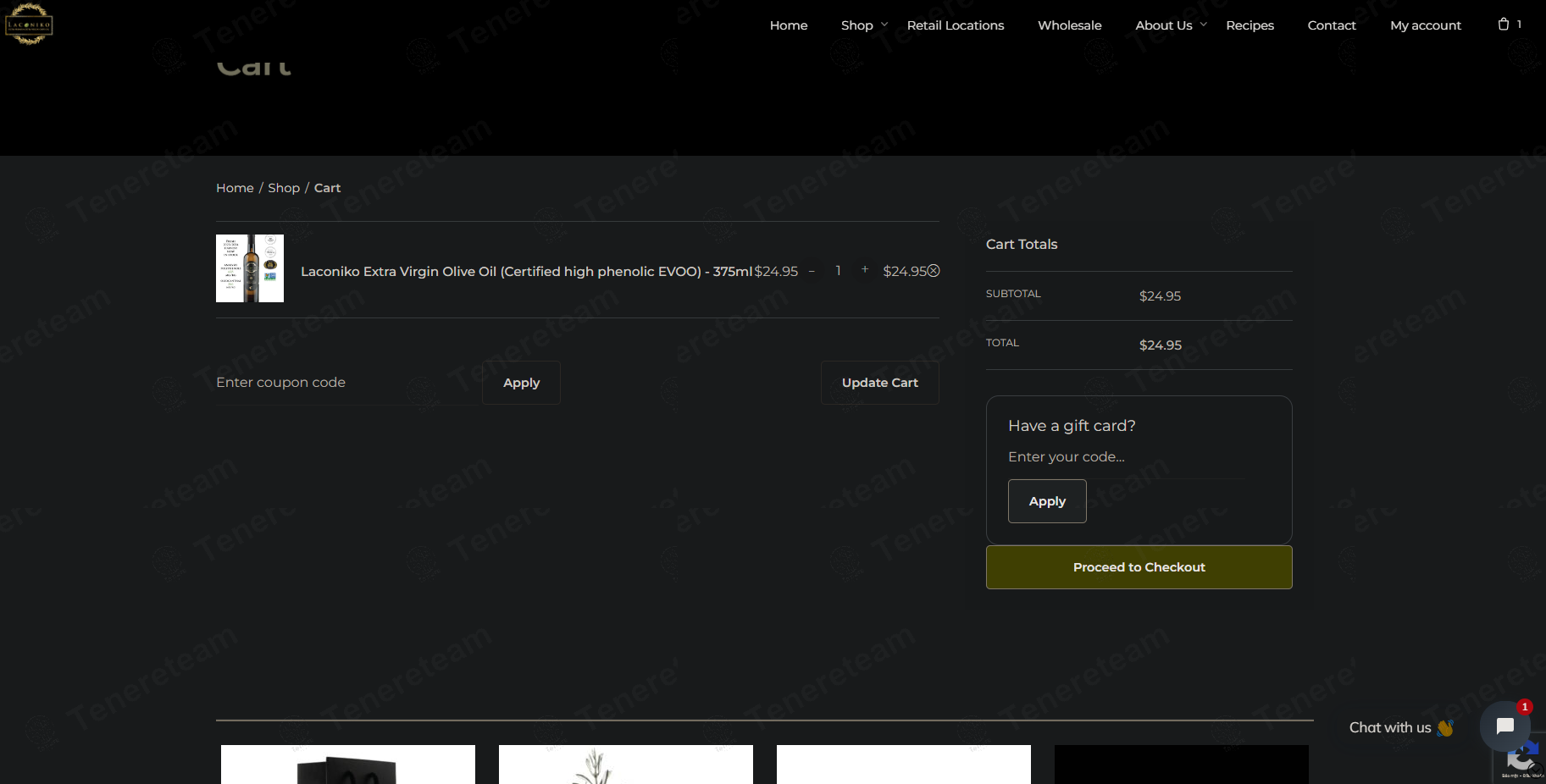The width and height of the screenshot is (1546, 784).
Task: Follow the Shop breadcrumb link
Action: coord(284,188)
